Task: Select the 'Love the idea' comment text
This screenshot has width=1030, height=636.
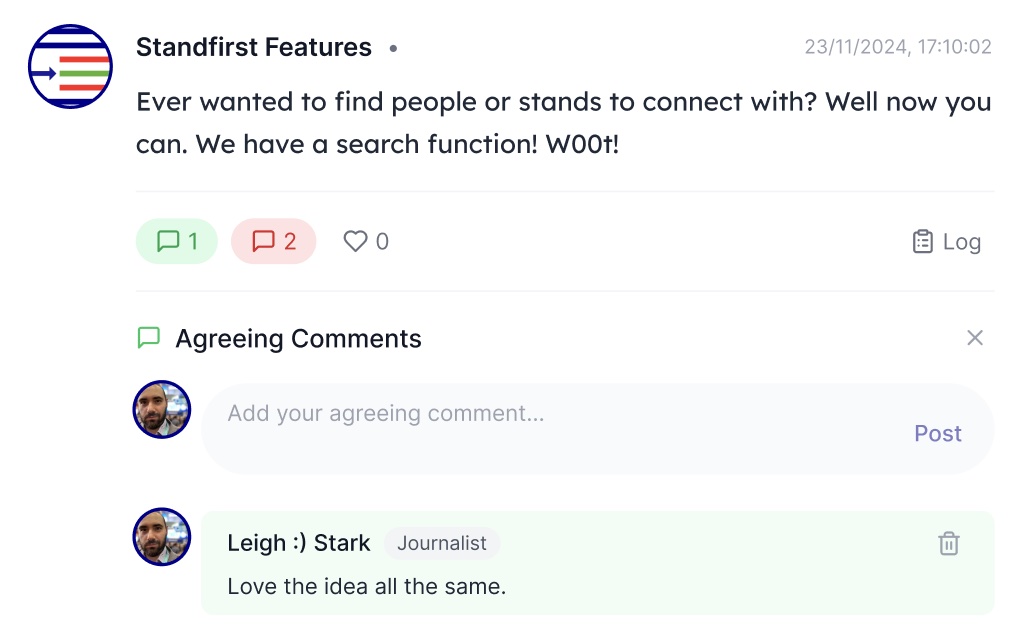Action: 367,586
